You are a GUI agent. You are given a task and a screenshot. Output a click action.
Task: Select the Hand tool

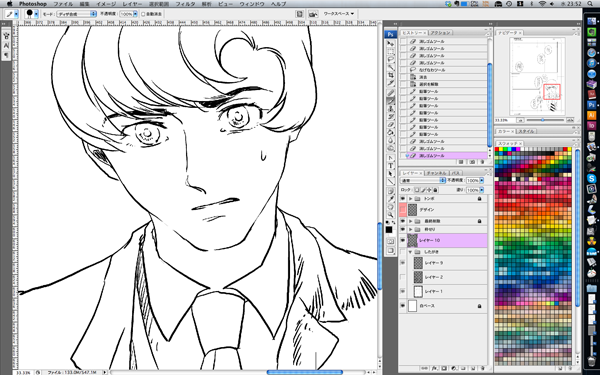390,207
